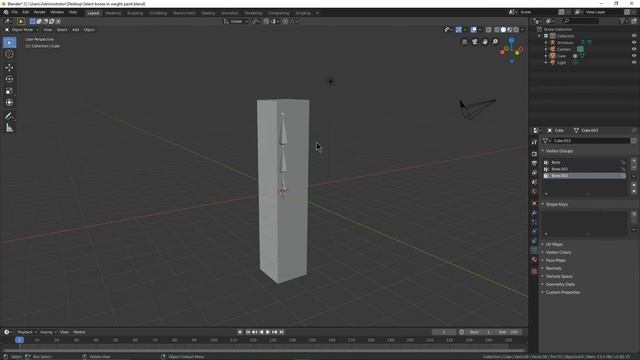
Task: Select the Bone.002 vertex group row
Action: click(x=584, y=176)
